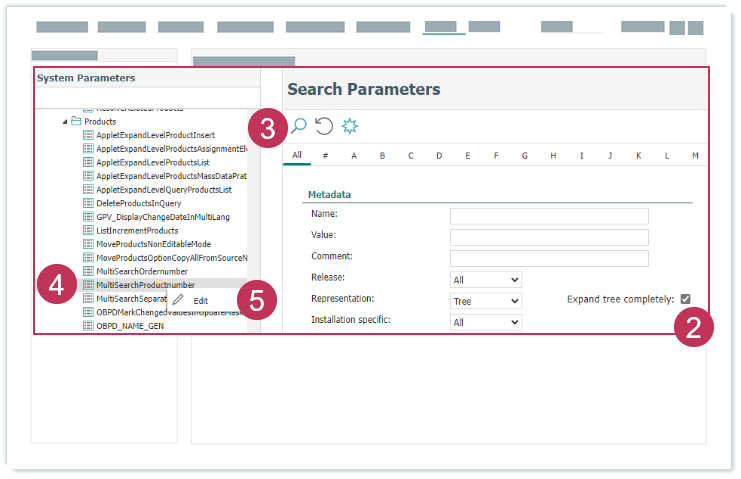Collapse the Products tree node
741x479 pixels.
(x=65, y=122)
